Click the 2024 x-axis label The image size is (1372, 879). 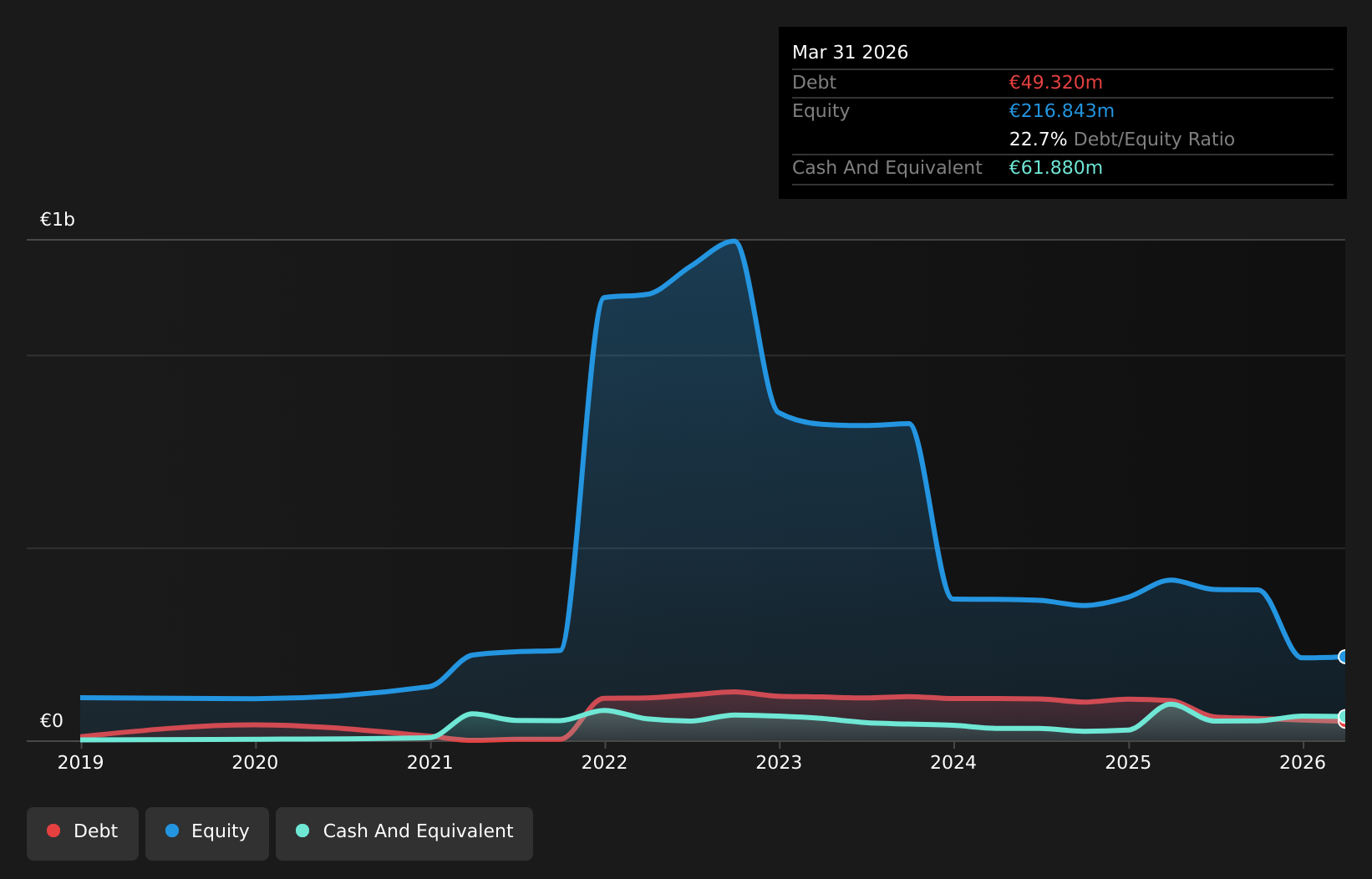(x=953, y=763)
